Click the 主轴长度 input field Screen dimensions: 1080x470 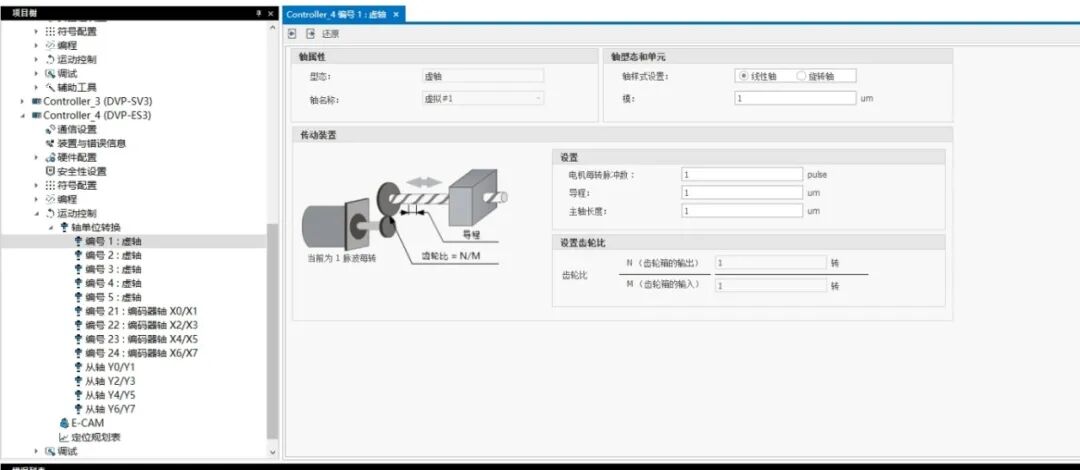click(742, 211)
